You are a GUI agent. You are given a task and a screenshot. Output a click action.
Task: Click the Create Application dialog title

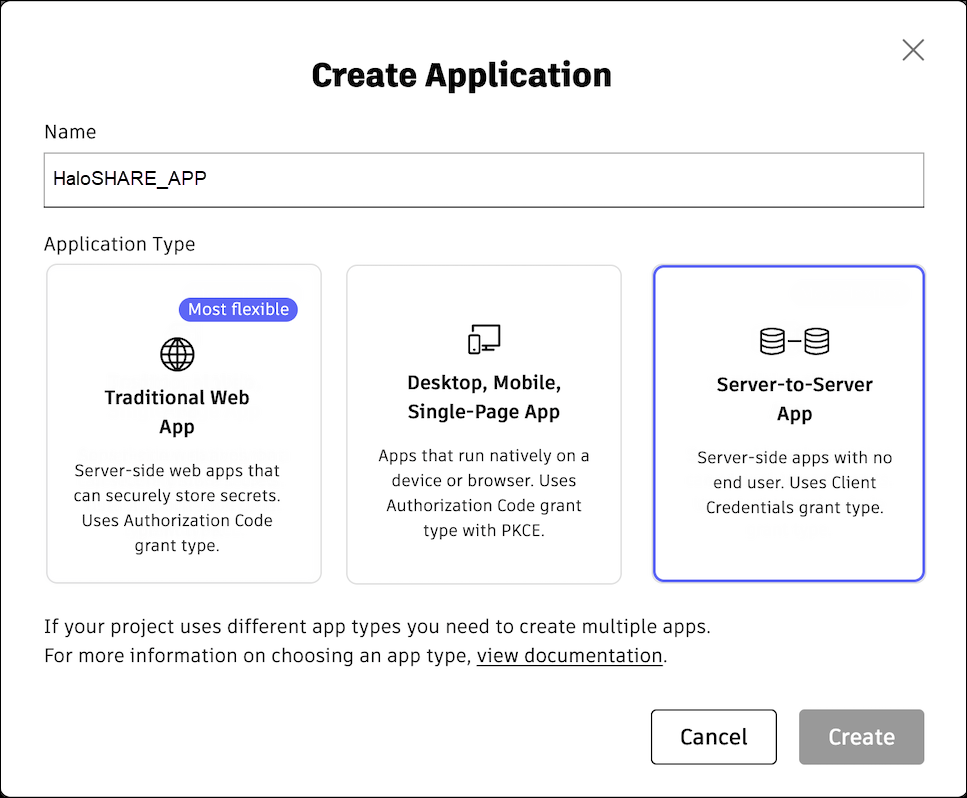[461, 74]
